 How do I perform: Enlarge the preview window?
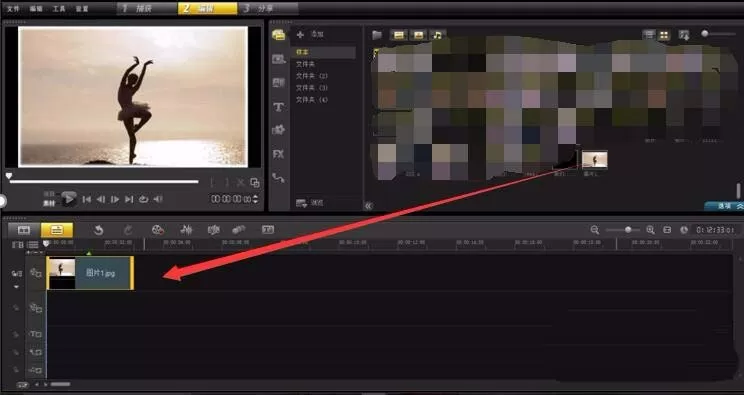point(255,183)
